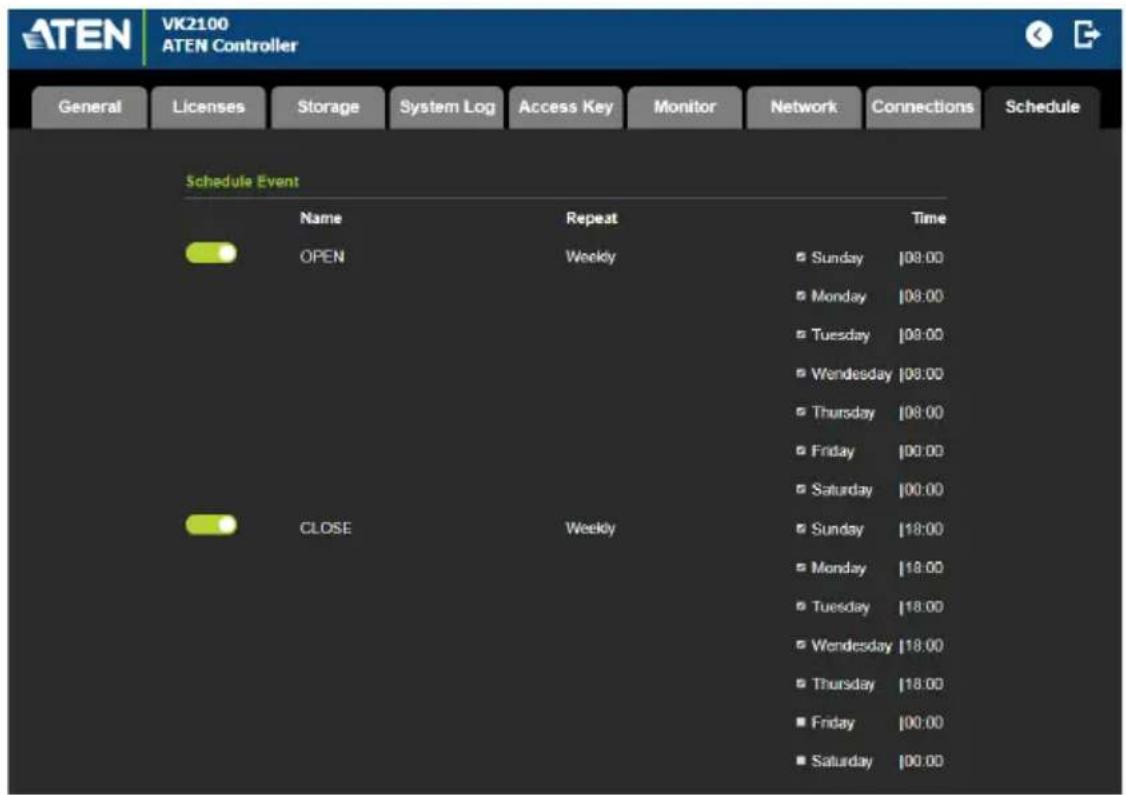The width and height of the screenshot is (1126, 795).
Task: Click the CLOSE event name
Action: tap(325, 528)
